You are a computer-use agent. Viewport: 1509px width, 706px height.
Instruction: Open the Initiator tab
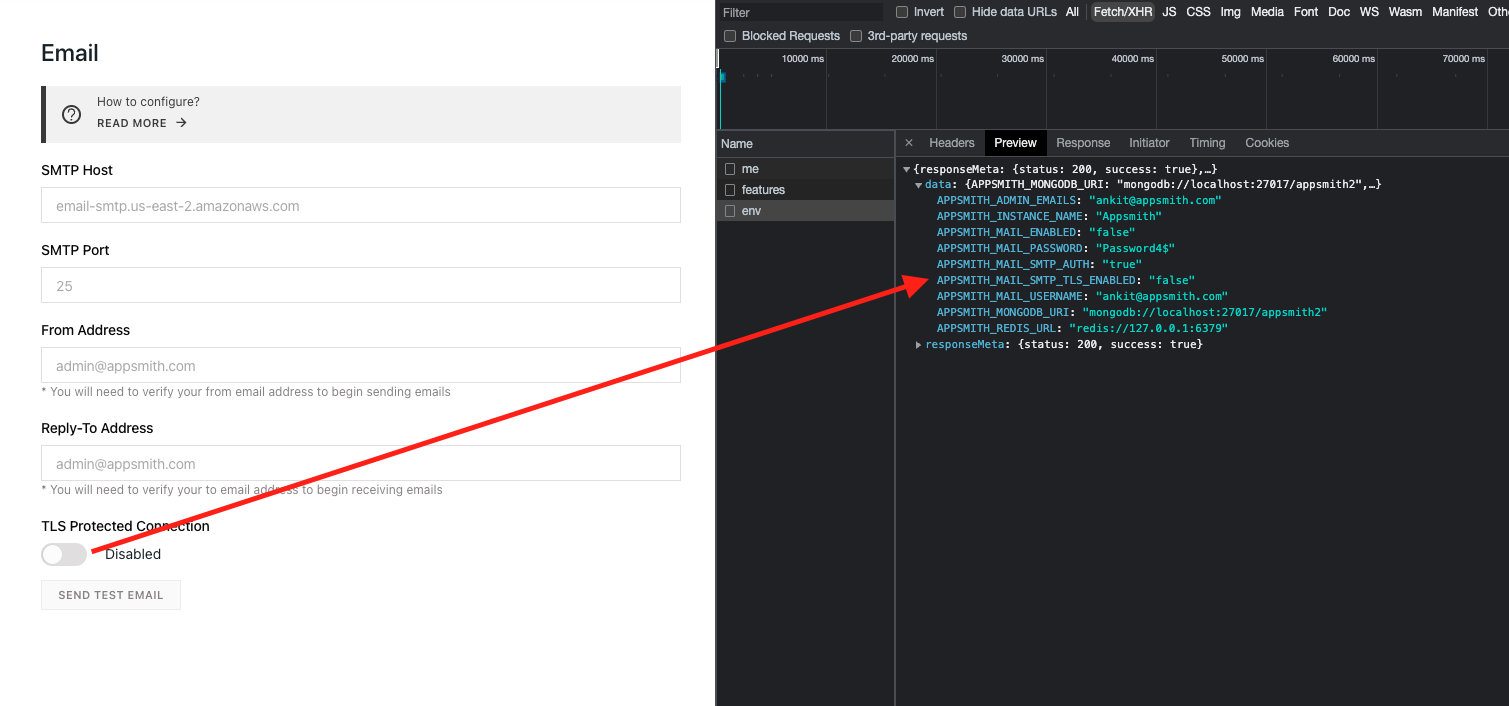[1149, 143]
